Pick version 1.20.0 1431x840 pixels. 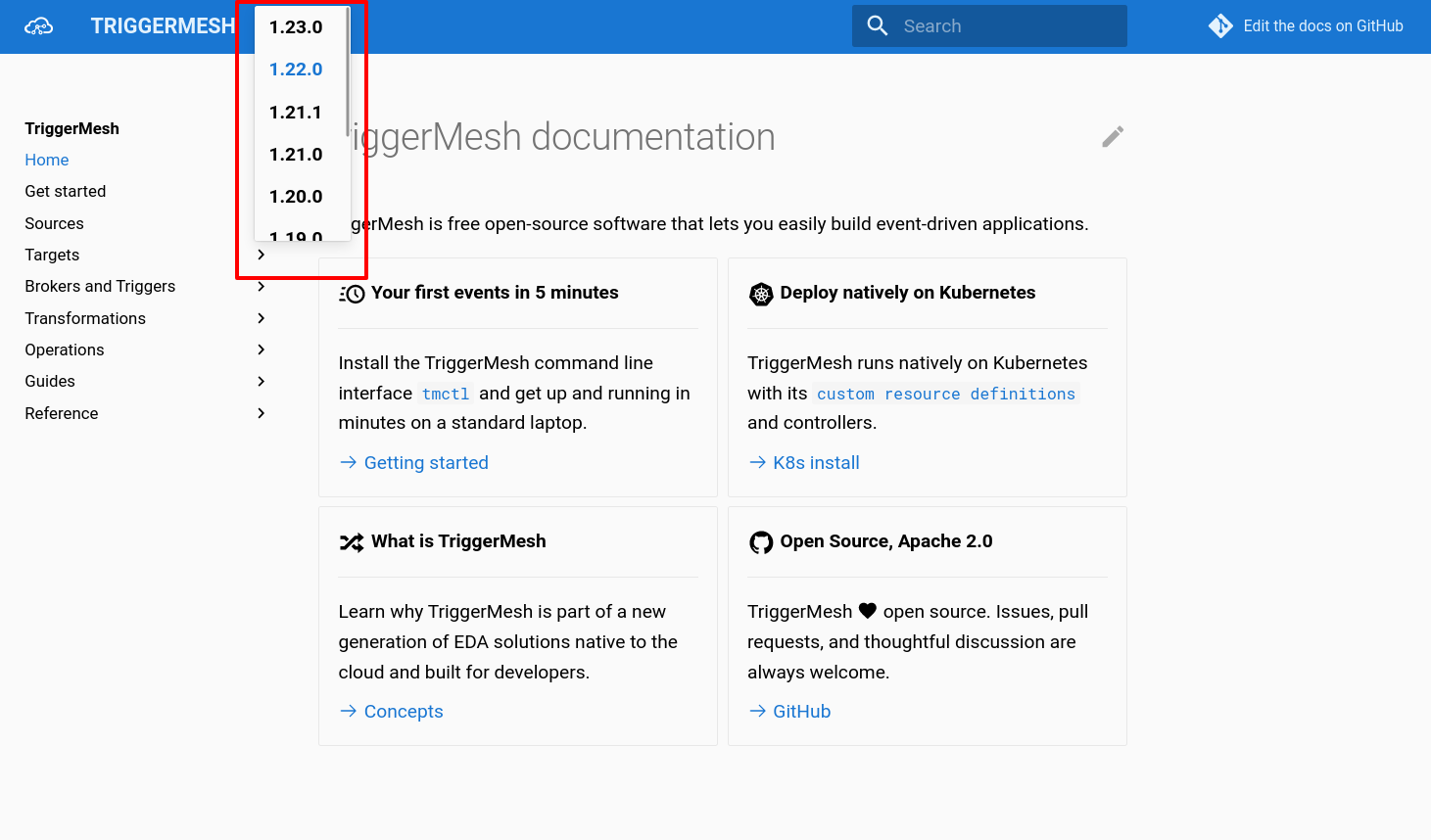296,197
